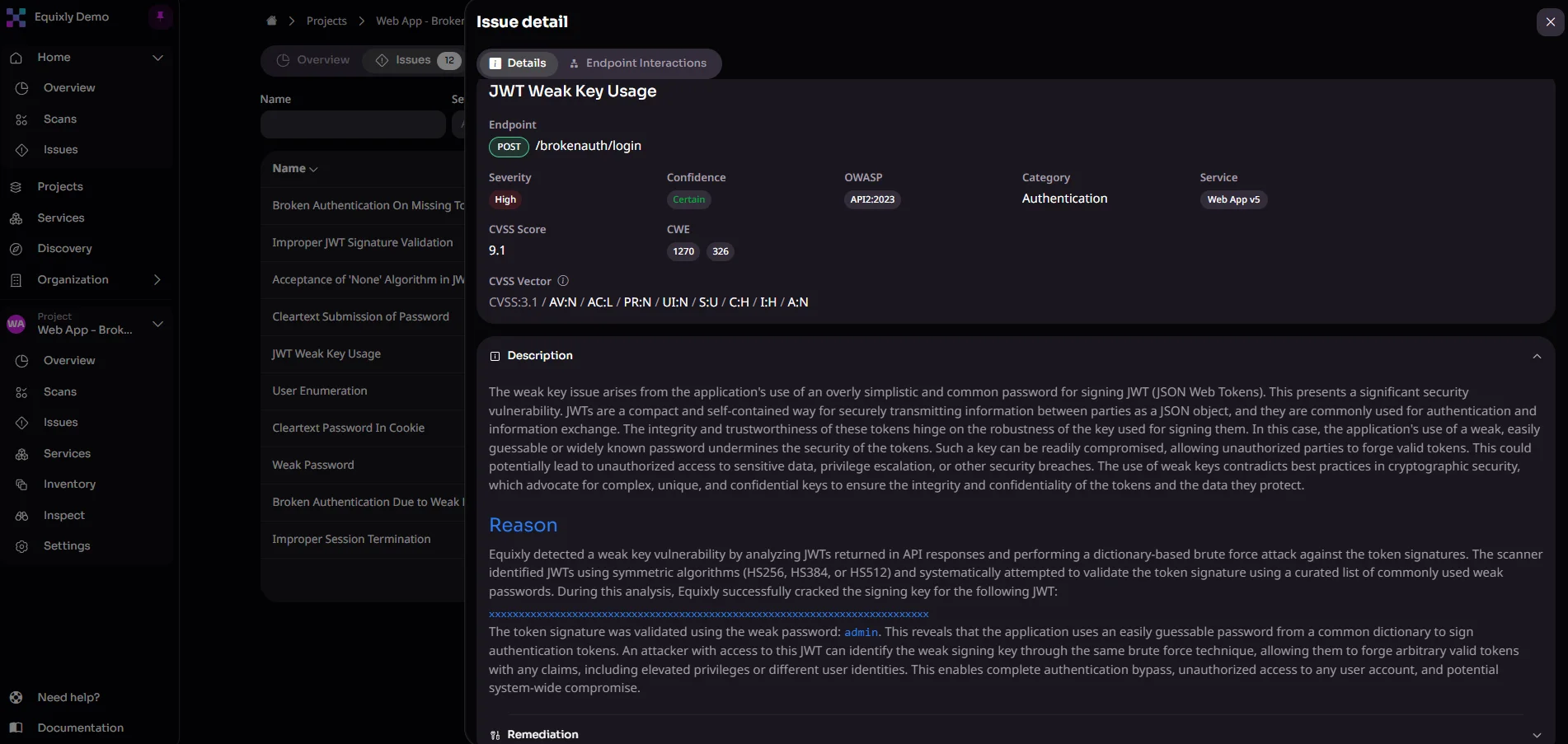Click the CWE 1270 badge
Viewport: 1568px width, 744px height.
[x=683, y=252]
